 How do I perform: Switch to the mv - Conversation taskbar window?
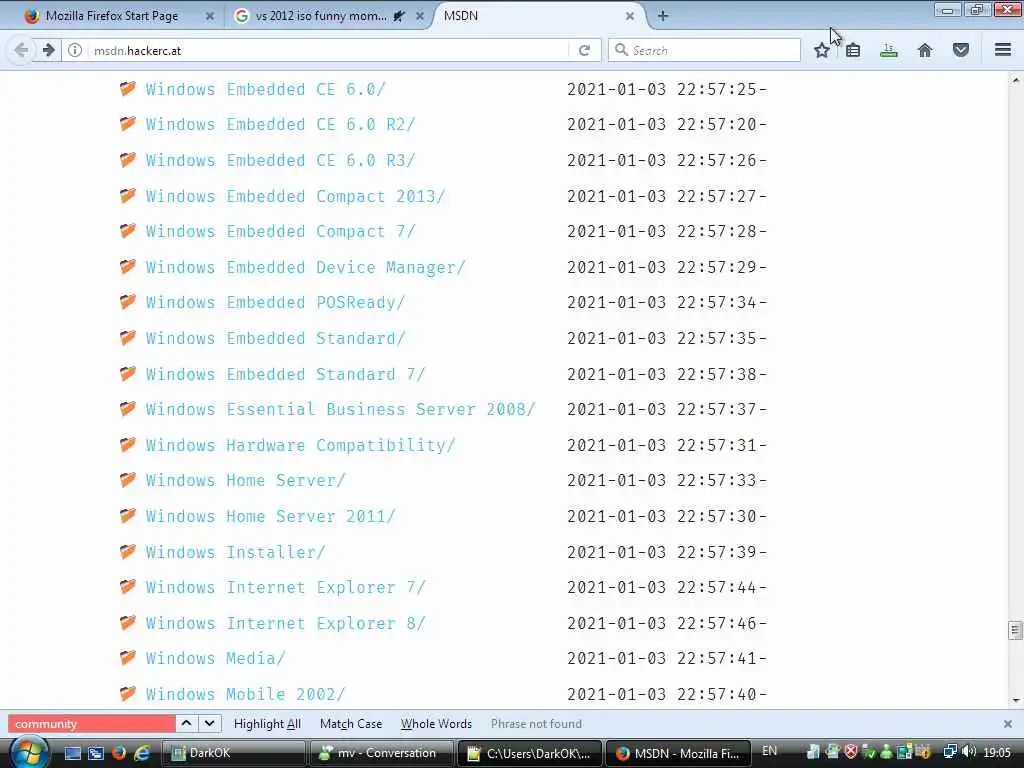coord(381,753)
